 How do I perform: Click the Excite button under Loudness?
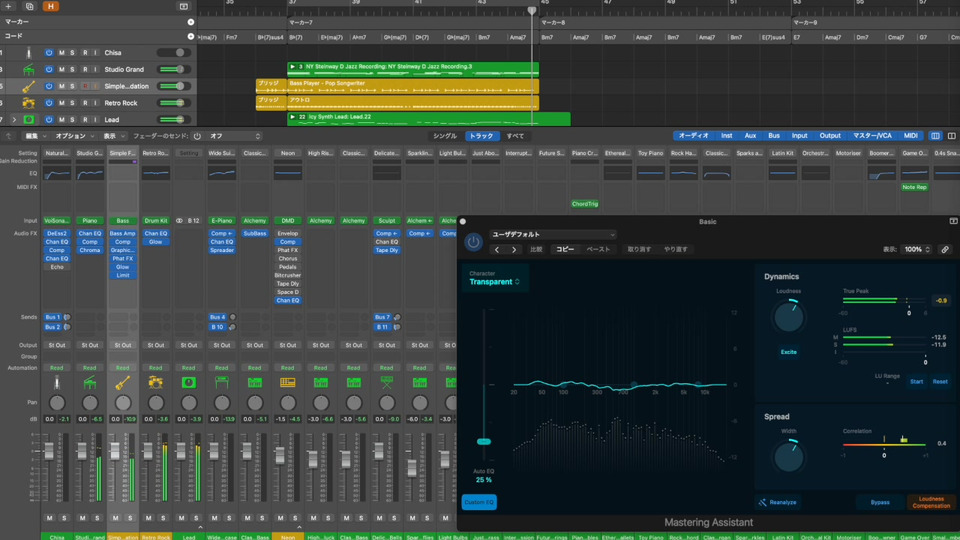click(789, 352)
